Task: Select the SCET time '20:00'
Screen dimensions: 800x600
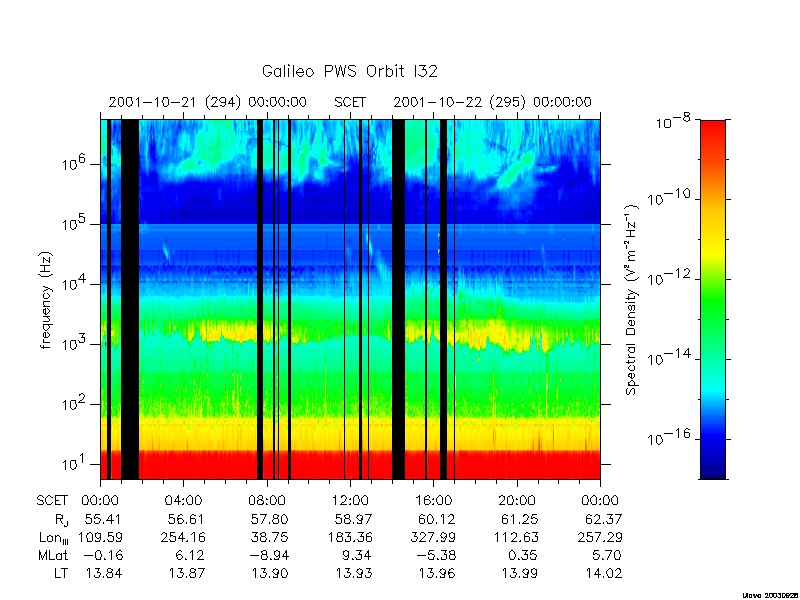Action: point(517,501)
